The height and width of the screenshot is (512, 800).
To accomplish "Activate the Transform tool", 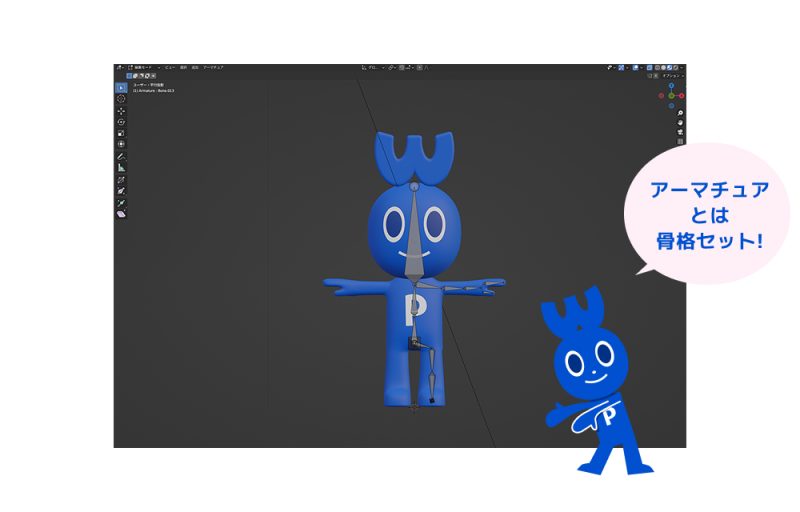I will 121,144.
